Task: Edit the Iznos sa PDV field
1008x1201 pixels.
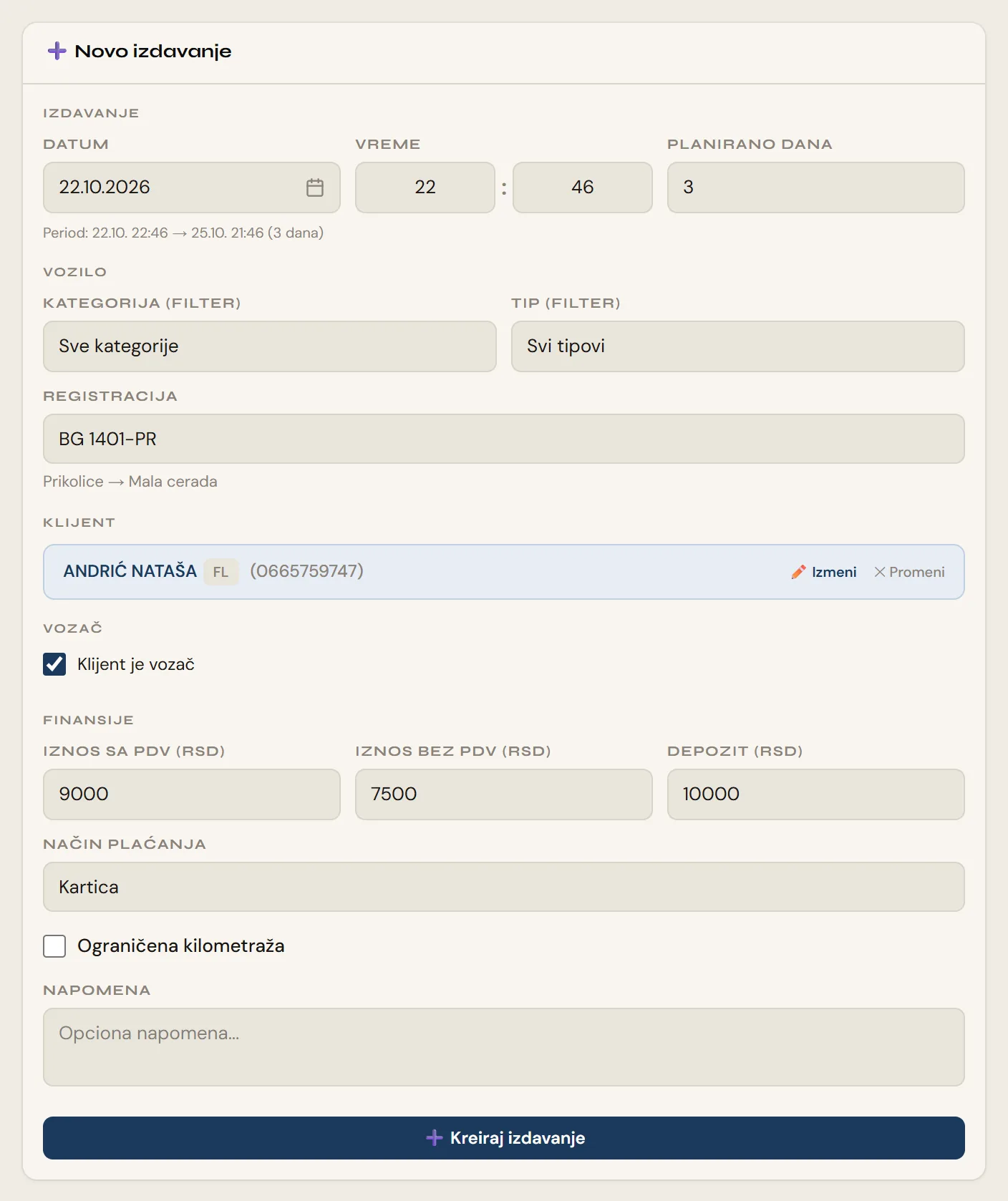Action: pos(192,794)
